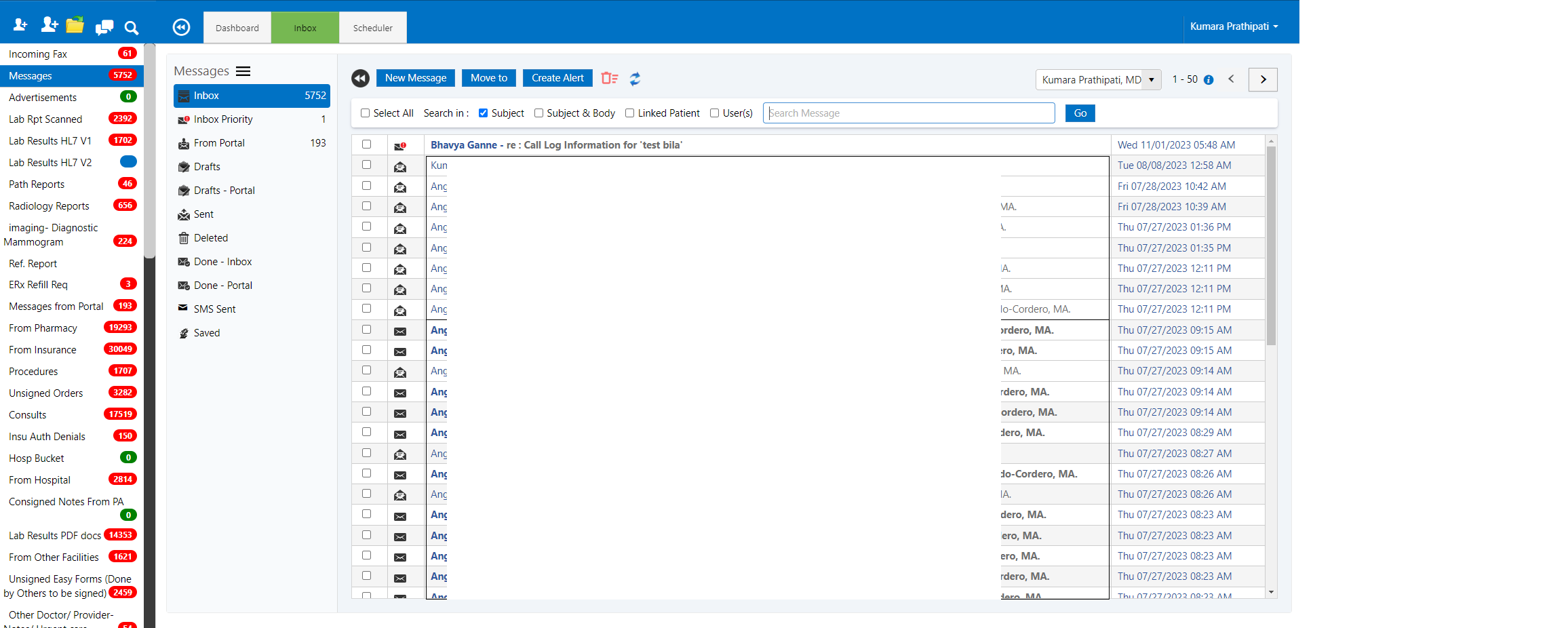Open the Messages hamburger menu
The width and height of the screenshot is (1568, 628).
(243, 71)
